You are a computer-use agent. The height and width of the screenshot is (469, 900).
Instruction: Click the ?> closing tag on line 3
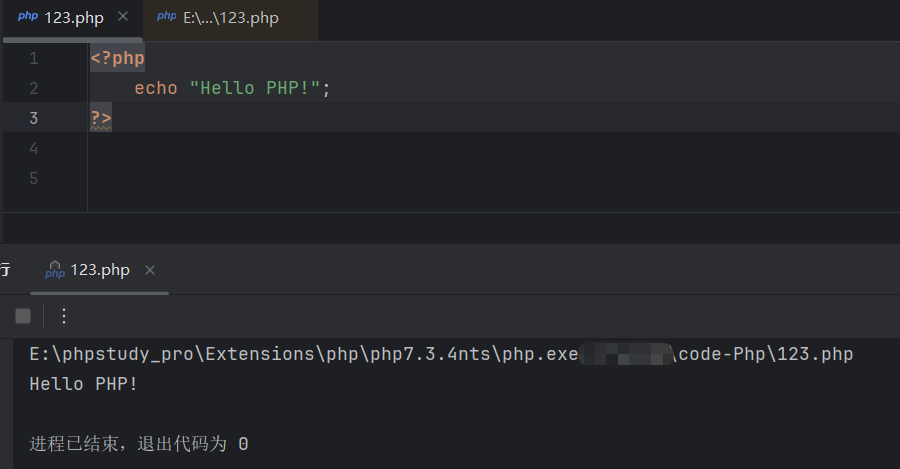pos(101,119)
